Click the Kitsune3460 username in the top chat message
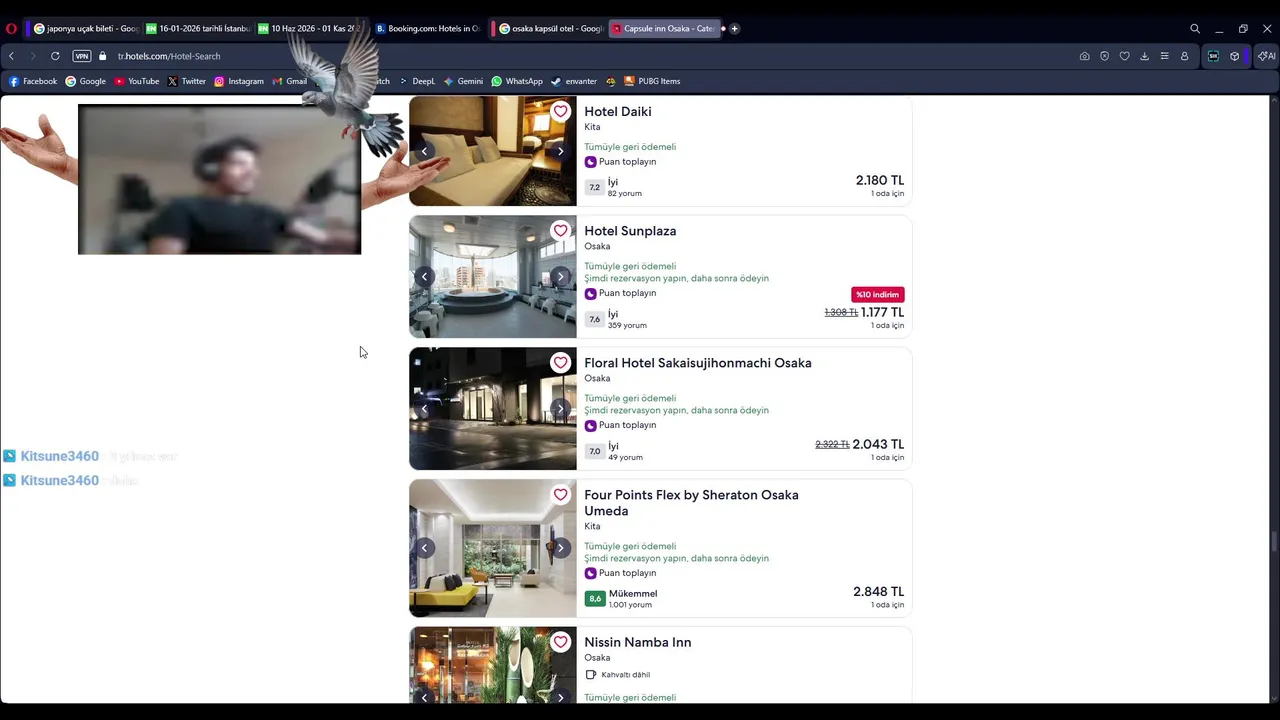1280x720 pixels. tap(60, 456)
